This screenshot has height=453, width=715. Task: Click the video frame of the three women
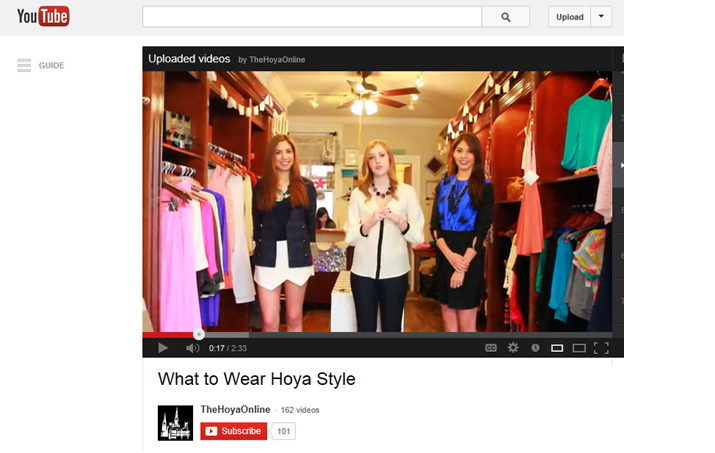coord(377,201)
